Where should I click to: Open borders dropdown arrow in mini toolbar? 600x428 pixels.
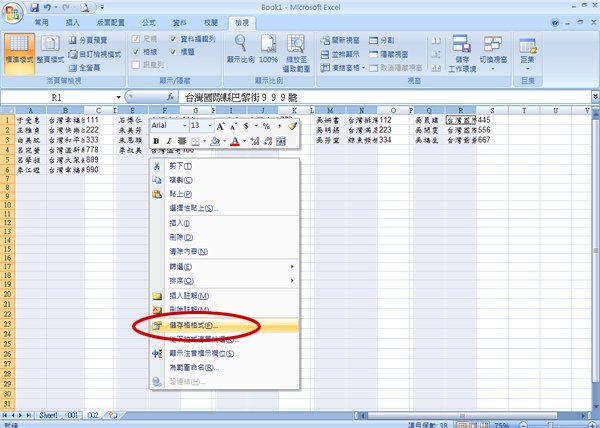204,142
